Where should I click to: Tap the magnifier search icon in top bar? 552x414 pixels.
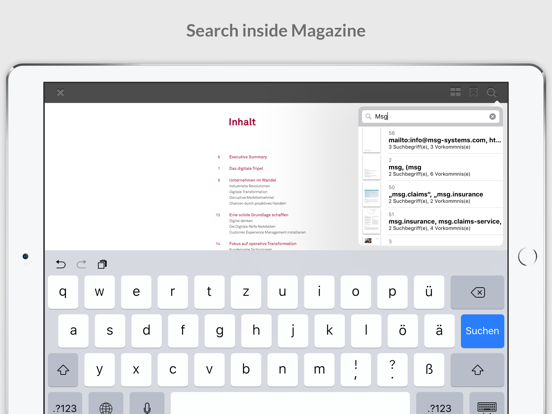pyautogui.click(x=492, y=93)
